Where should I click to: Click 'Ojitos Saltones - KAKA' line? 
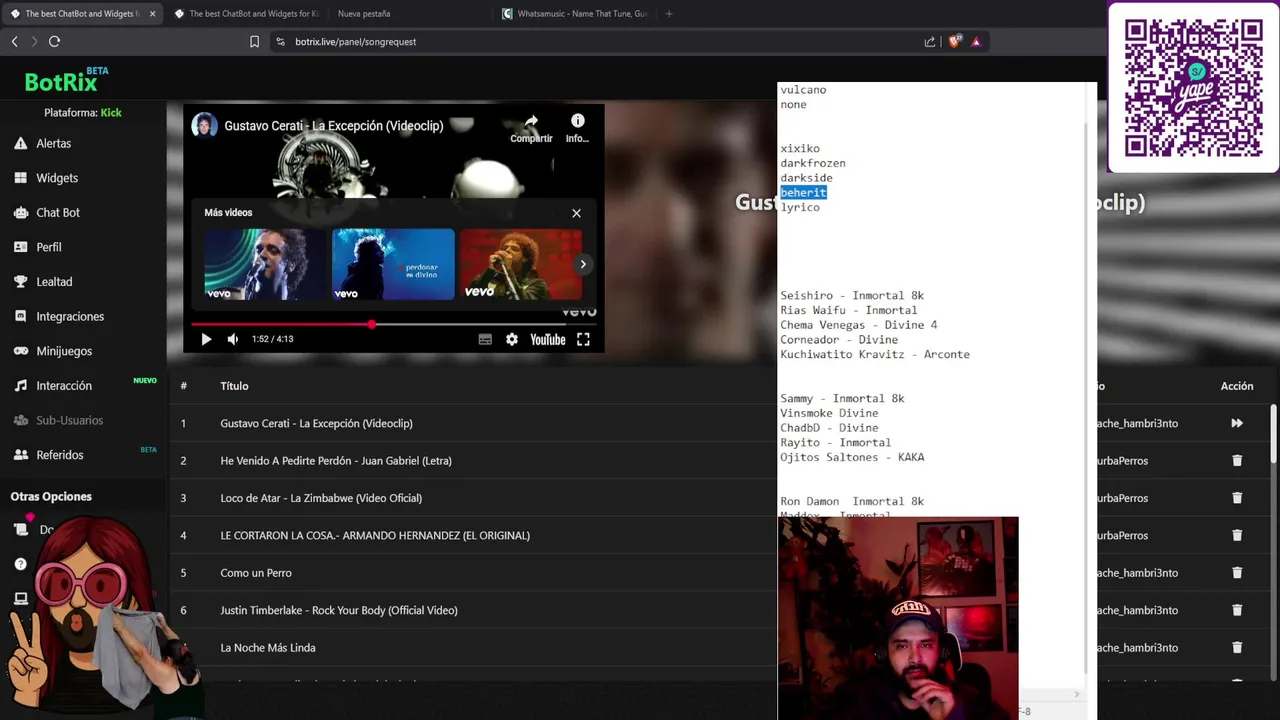coord(852,458)
